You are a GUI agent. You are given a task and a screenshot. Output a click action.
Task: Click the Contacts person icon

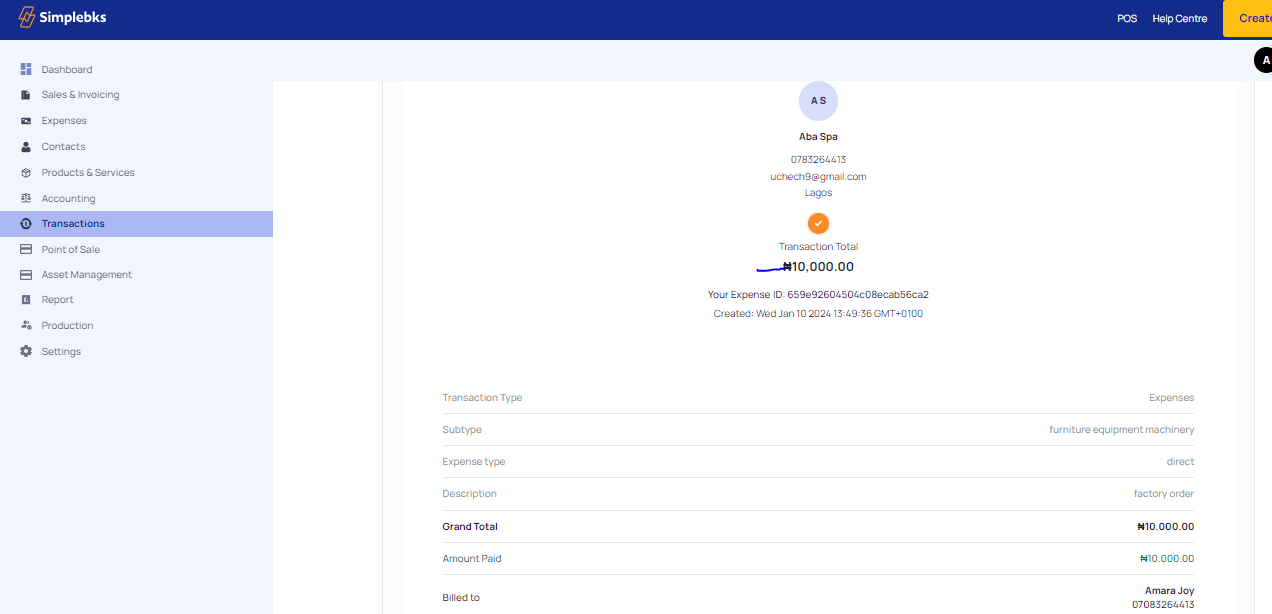(x=26, y=147)
